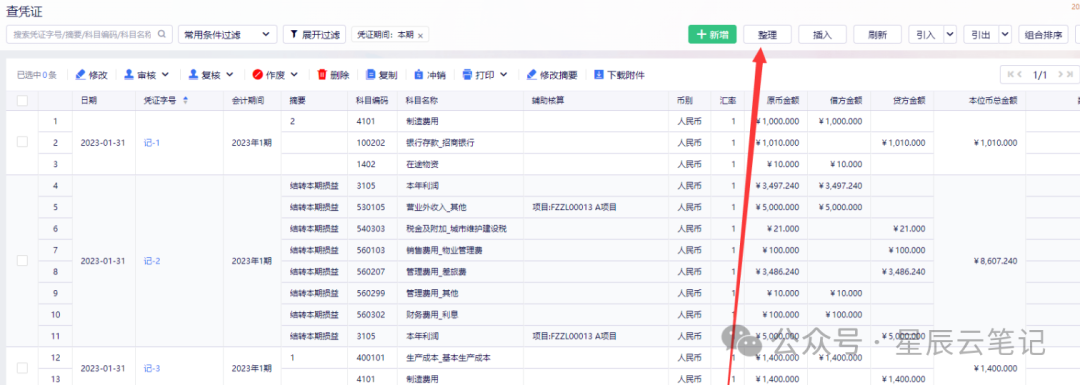The height and width of the screenshot is (385, 1080).
Task: Expand the 作废 dropdown menu
Action: pos(293,74)
